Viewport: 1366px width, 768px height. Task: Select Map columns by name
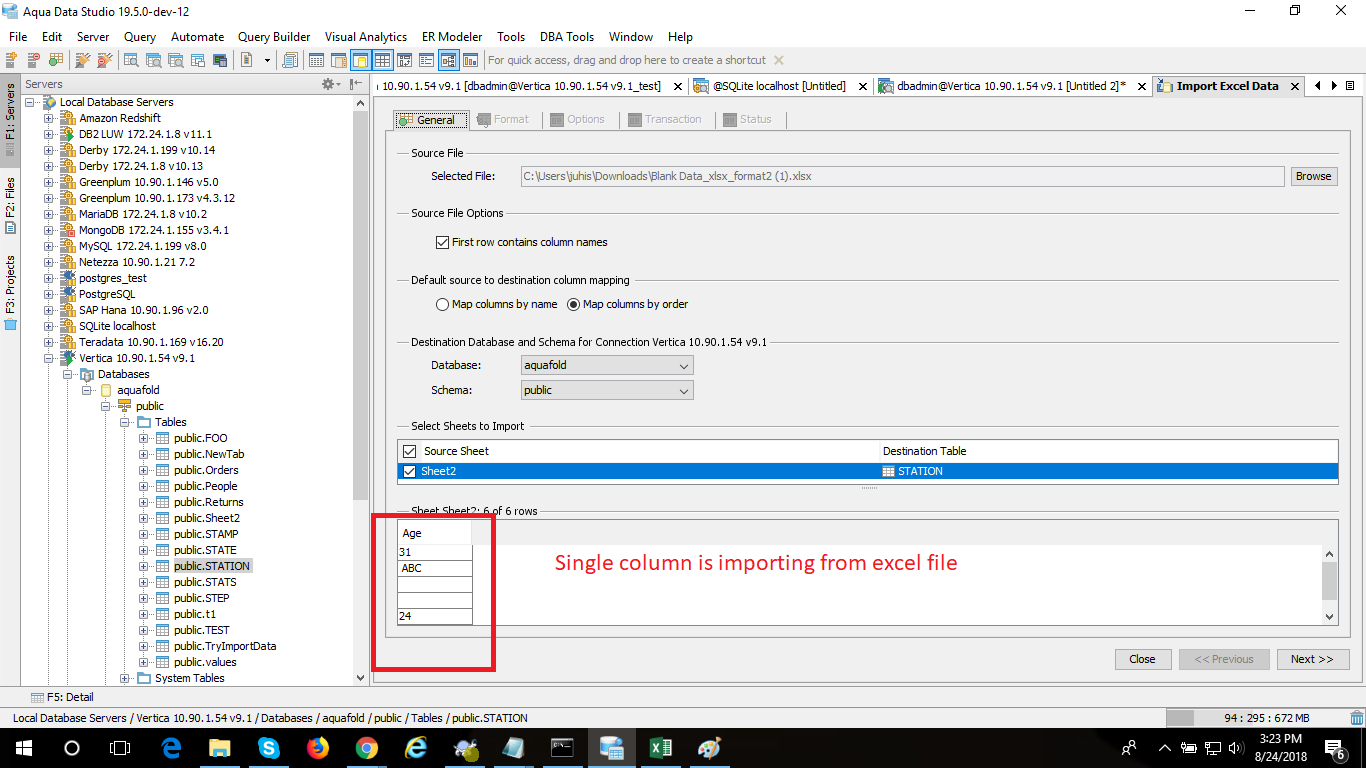[x=443, y=304]
